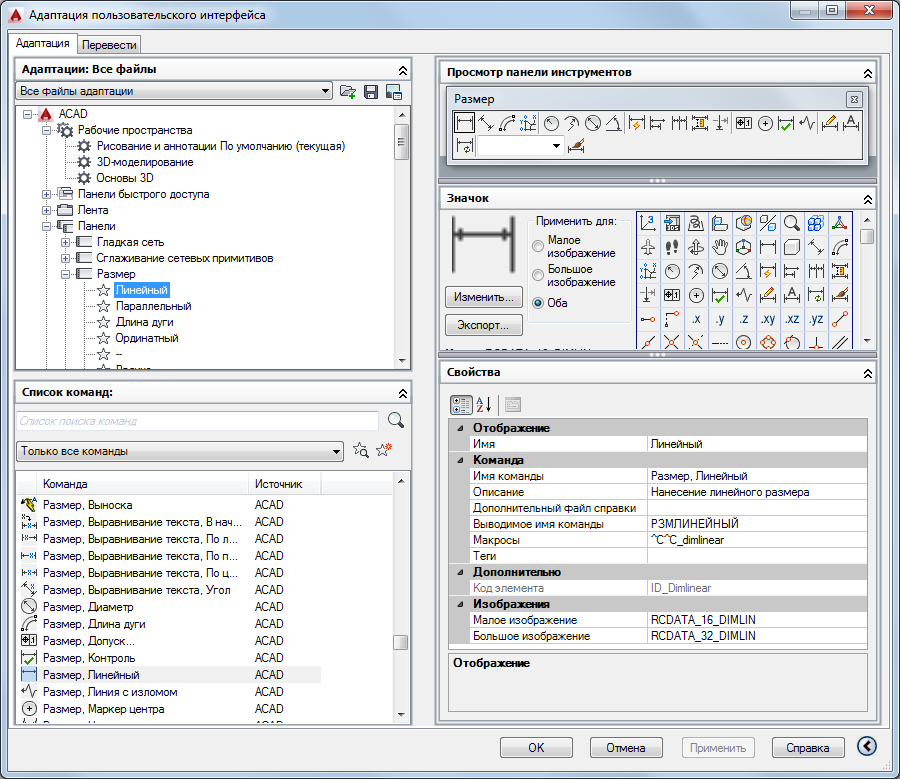Click the Quick dimension lightning icon in toolbar preview
This screenshot has width=900, height=779.
point(637,123)
